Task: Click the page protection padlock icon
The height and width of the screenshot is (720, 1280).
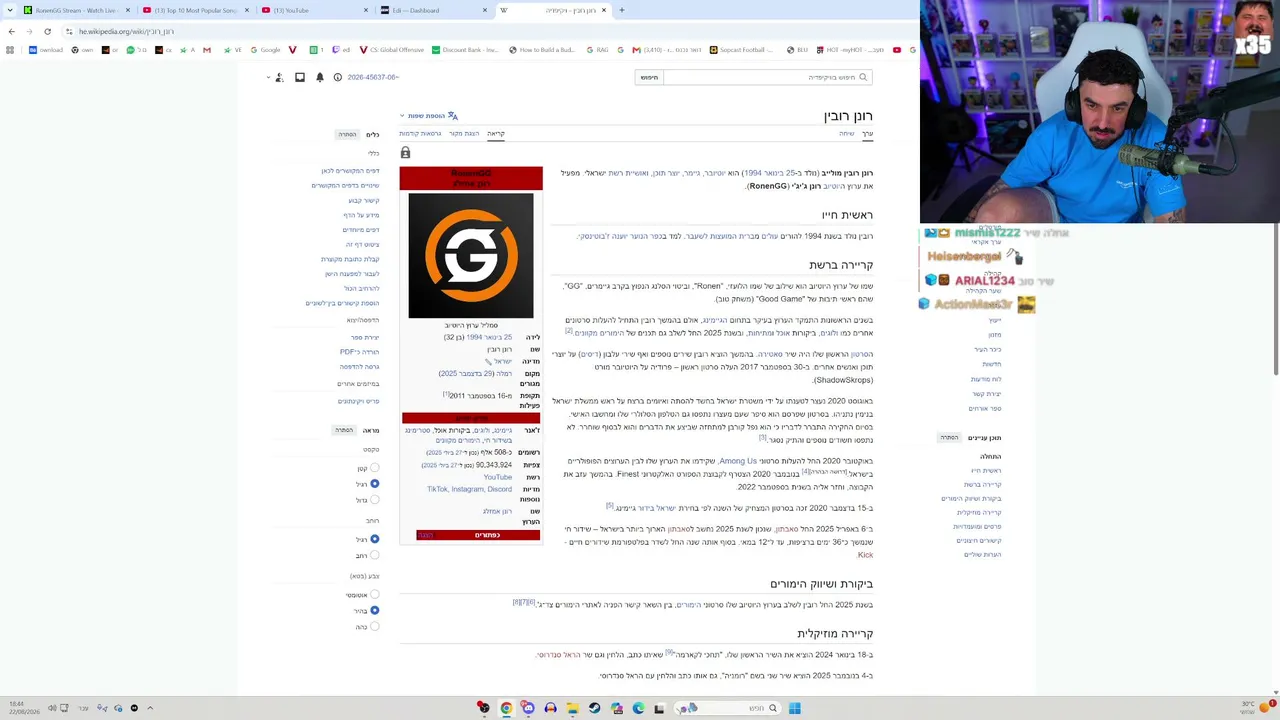Action: point(405,153)
